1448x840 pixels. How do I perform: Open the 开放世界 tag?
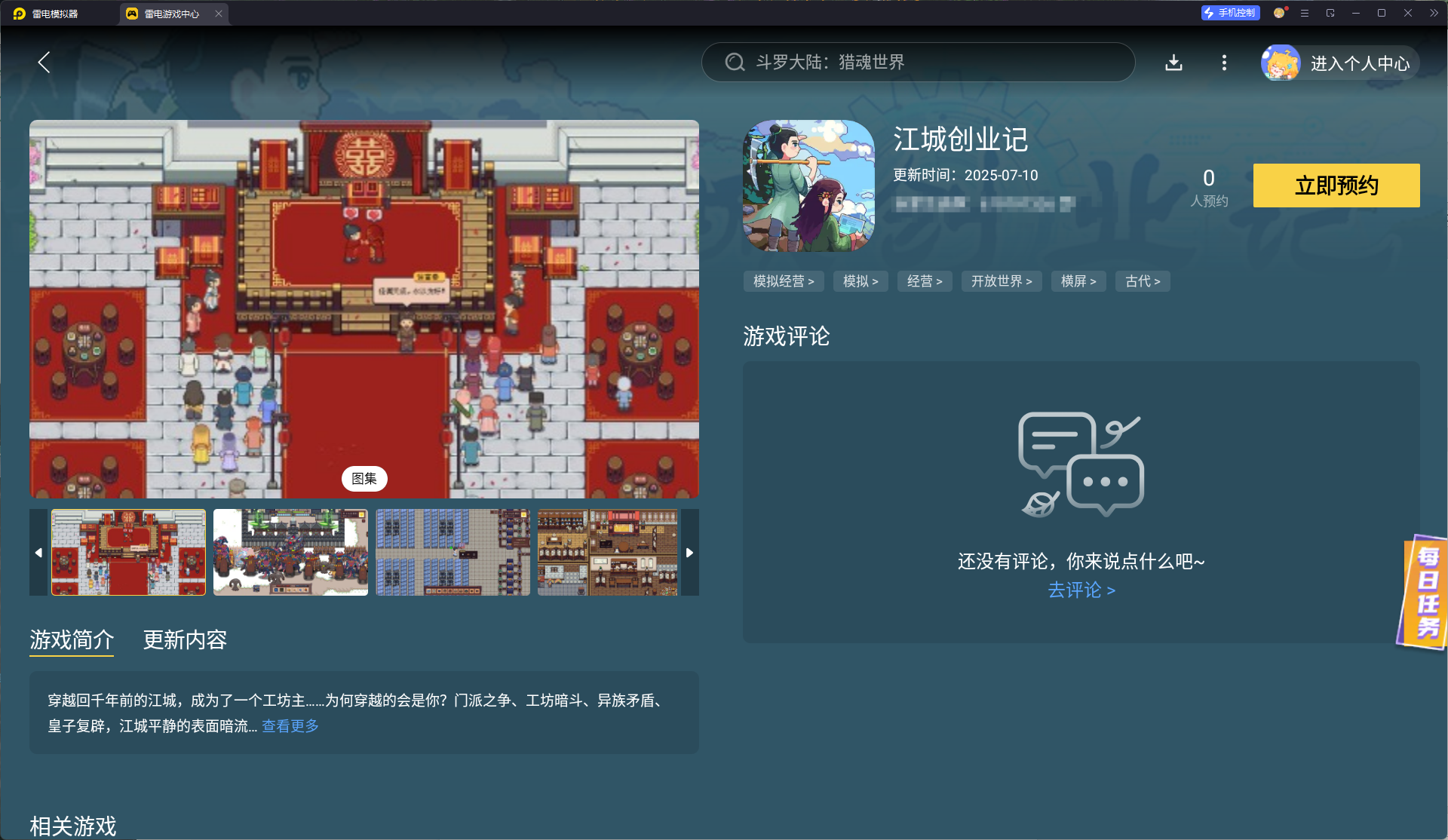coord(1002,281)
